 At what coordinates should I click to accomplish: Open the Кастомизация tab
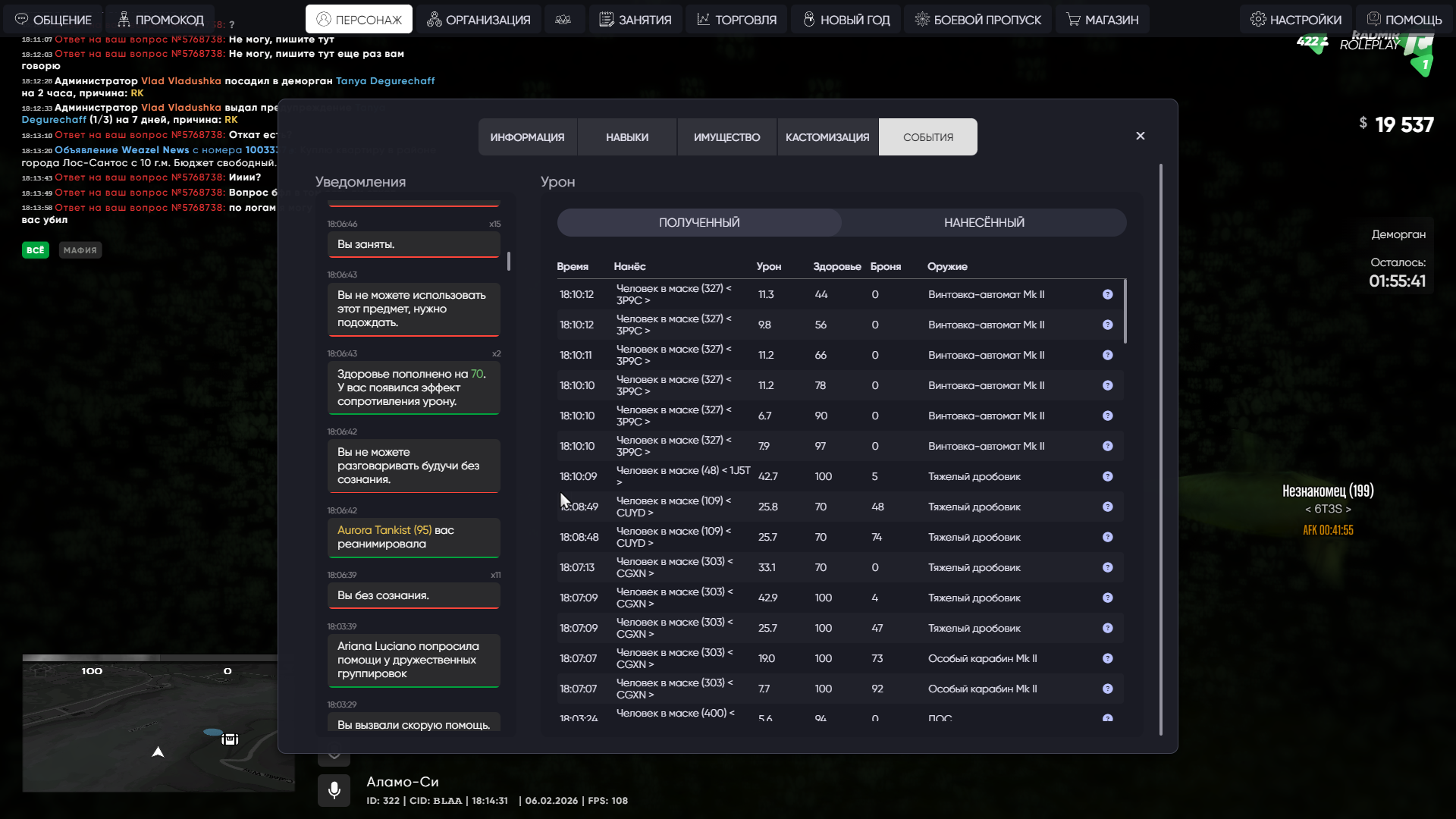[827, 137]
